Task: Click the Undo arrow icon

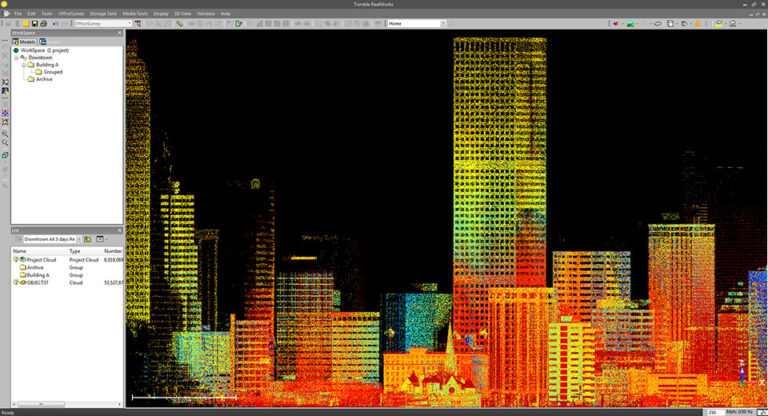Action: [54, 23]
